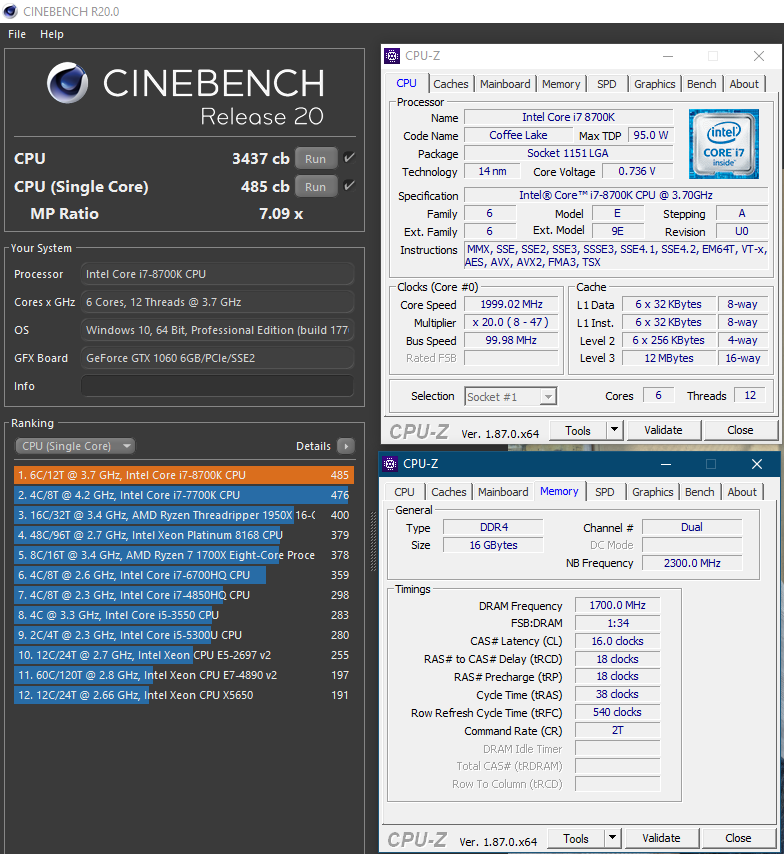Viewport: 784px width, 854px height.
Task: Open the File menu
Action: point(17,34)
